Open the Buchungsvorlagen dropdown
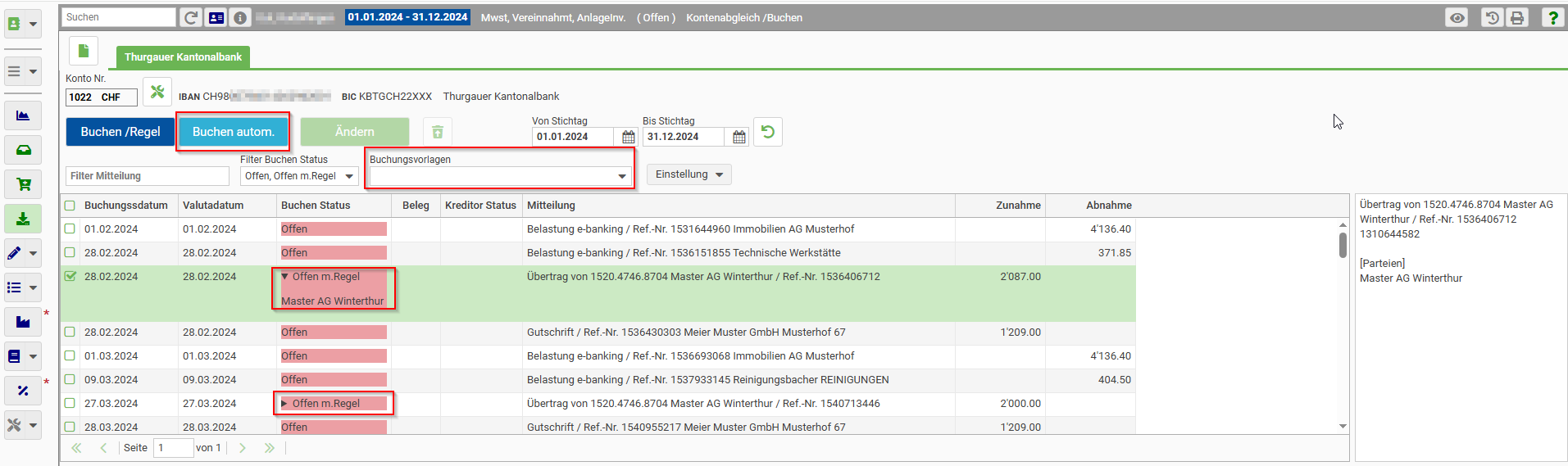 [x=499, y=176]
